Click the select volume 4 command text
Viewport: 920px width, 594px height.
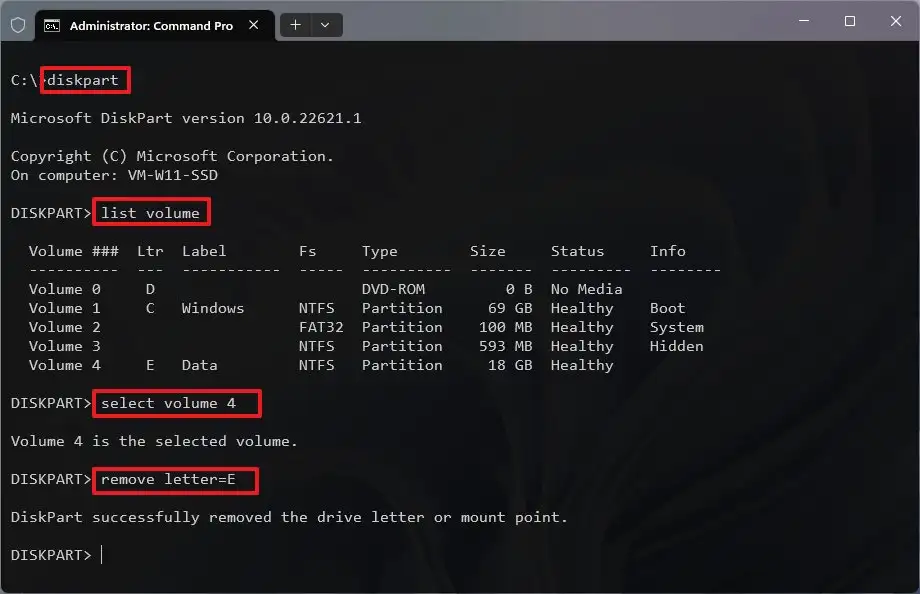coord(175,403)
